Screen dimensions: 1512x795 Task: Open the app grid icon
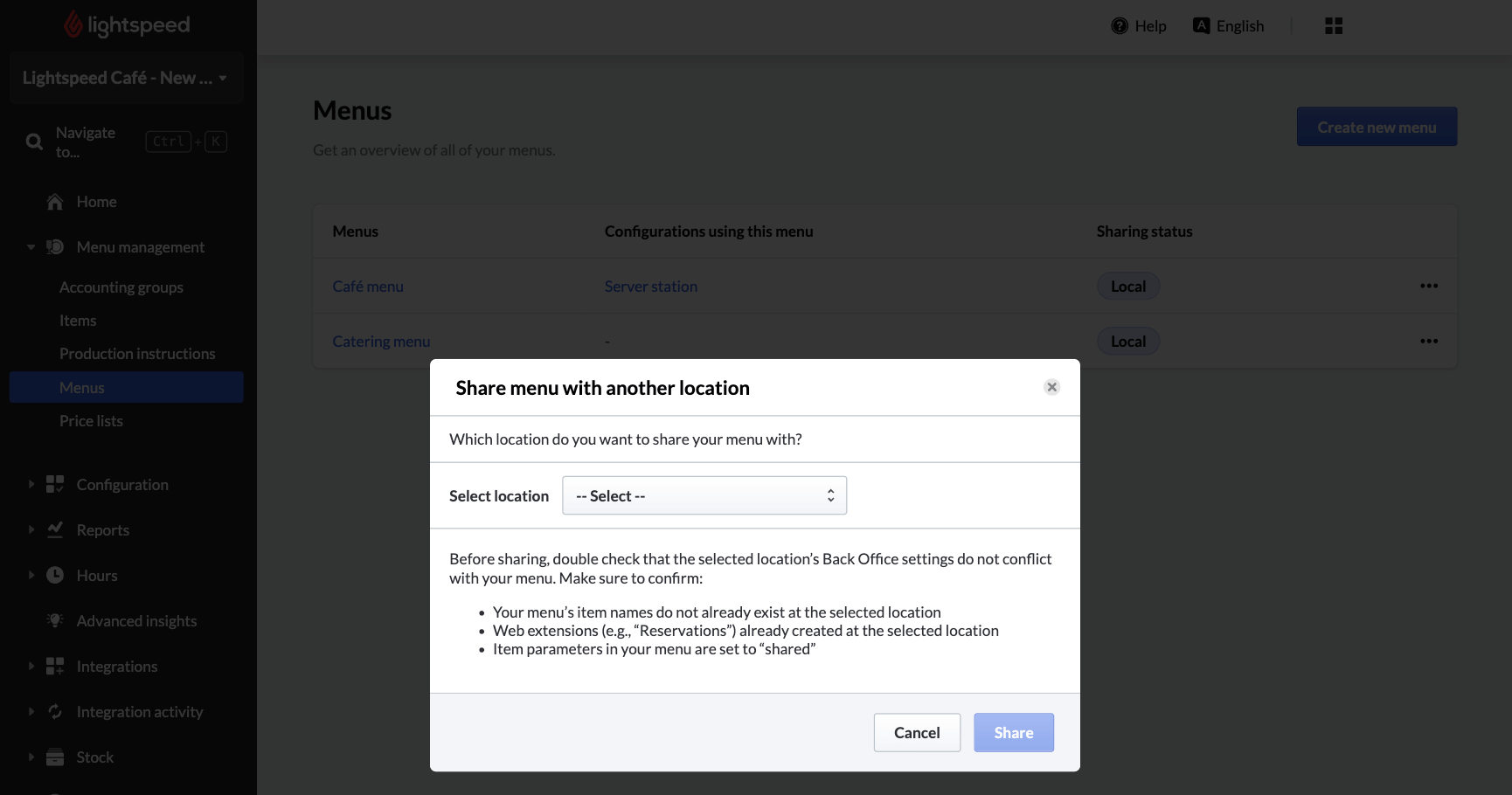click(x=1333, y=26)
